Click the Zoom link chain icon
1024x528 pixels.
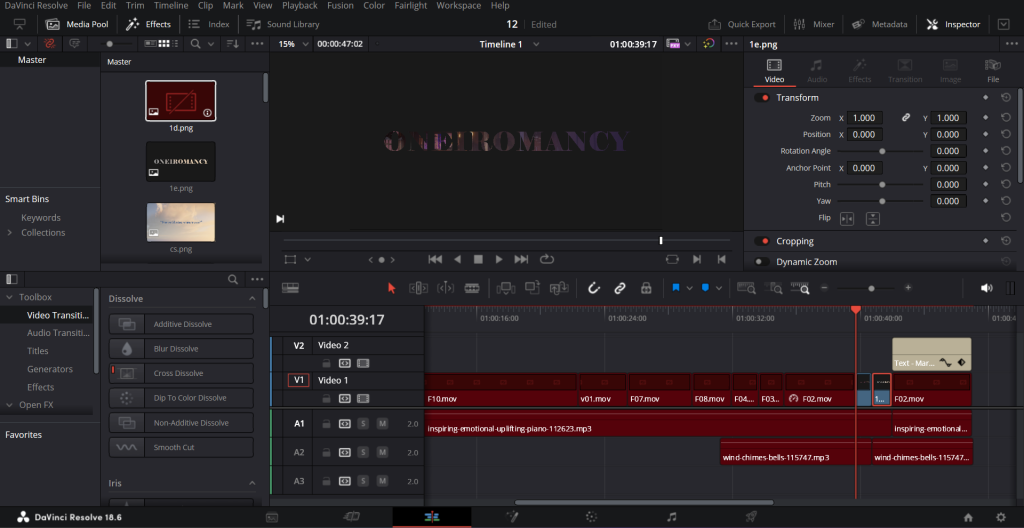[x=906, y=118]
